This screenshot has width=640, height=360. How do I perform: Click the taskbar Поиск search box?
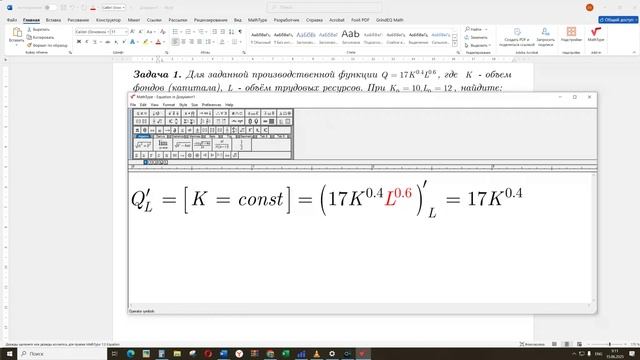pyautogui.click(x=62, y=353)
